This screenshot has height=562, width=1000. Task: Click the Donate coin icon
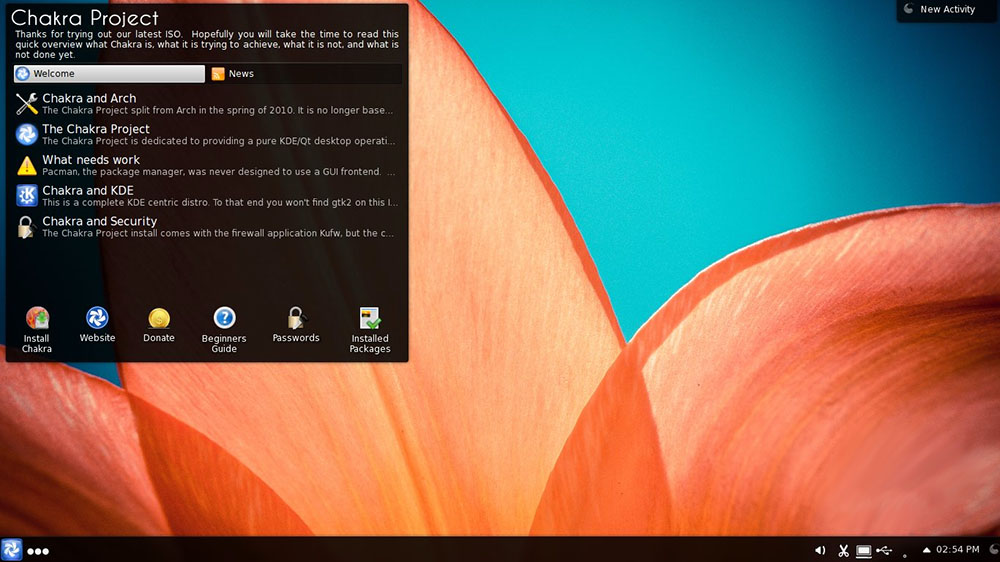[159, 325]
